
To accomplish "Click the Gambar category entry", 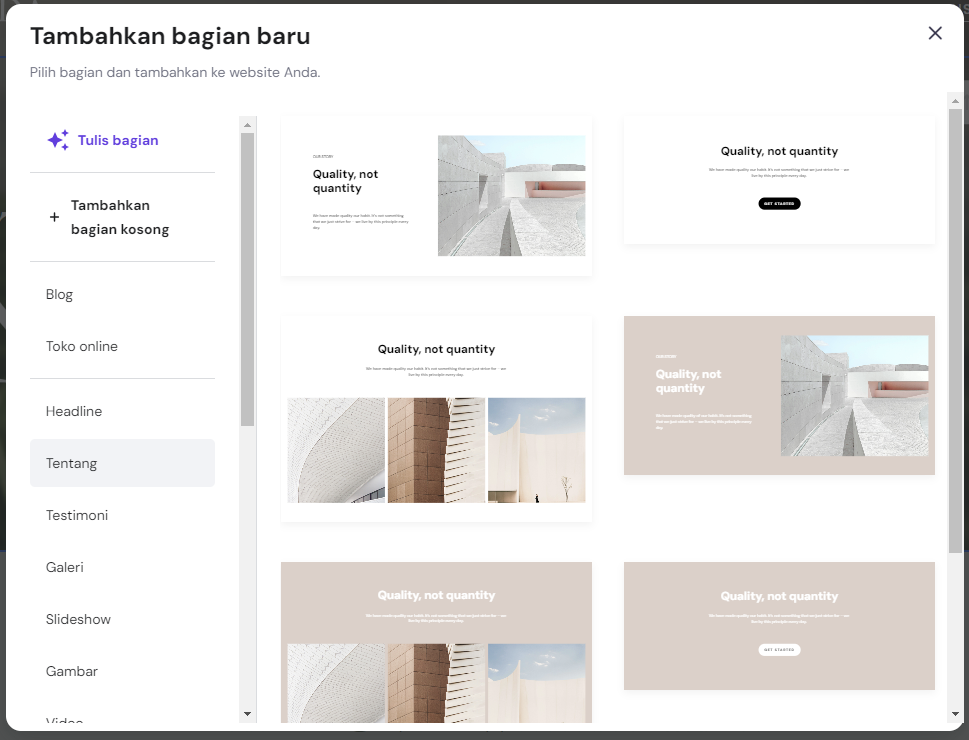I will tap(72, 671).
